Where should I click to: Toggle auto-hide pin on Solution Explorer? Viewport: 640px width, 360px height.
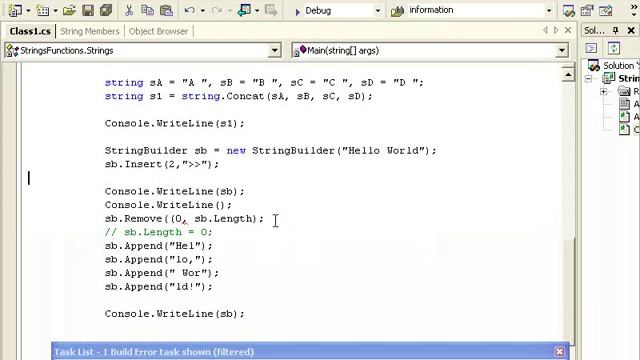click(616, 30)
